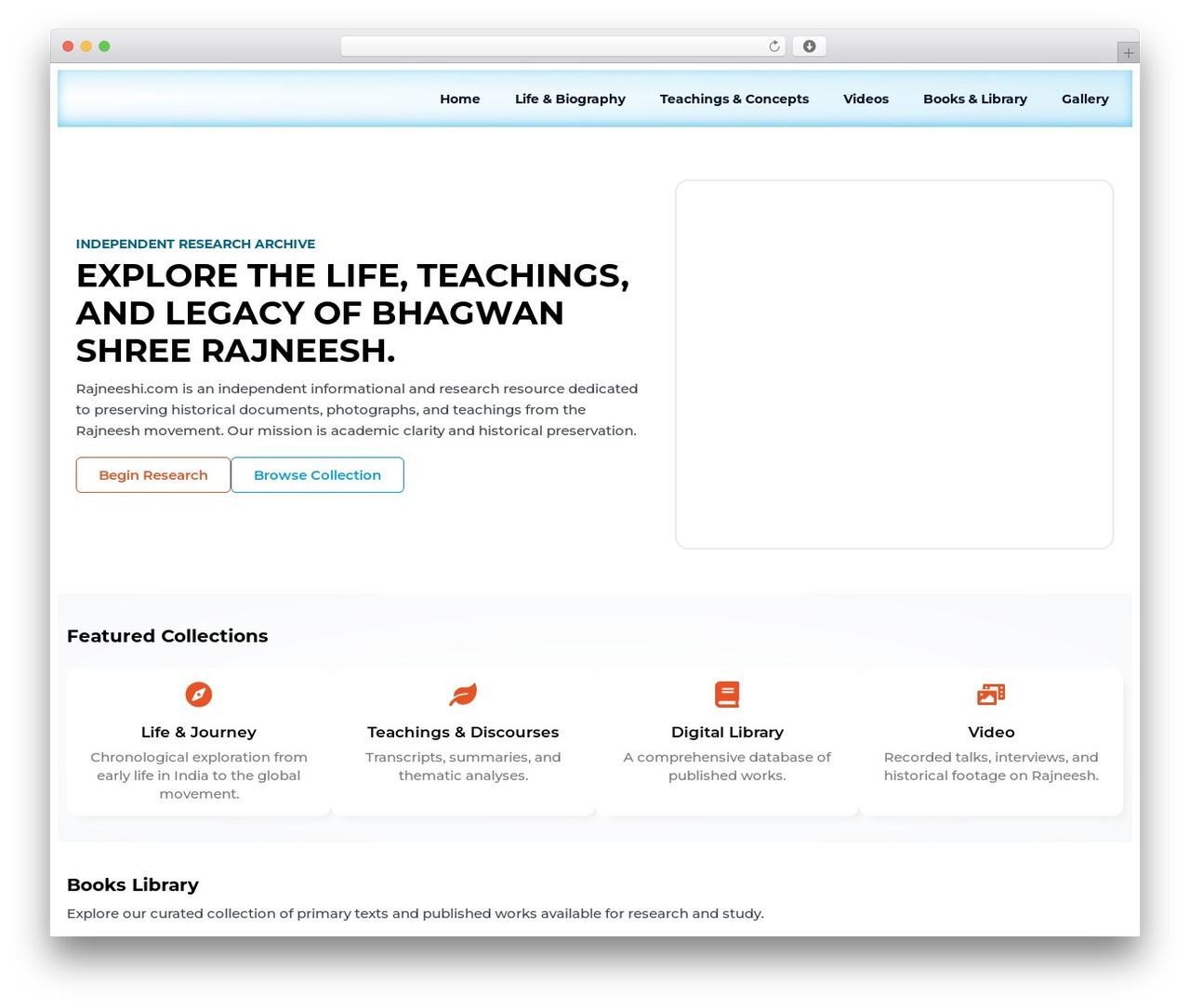1190x1008 pixels.
Task: Click the leaf icon above Teachings & Discourses
Action: (463, 695)
